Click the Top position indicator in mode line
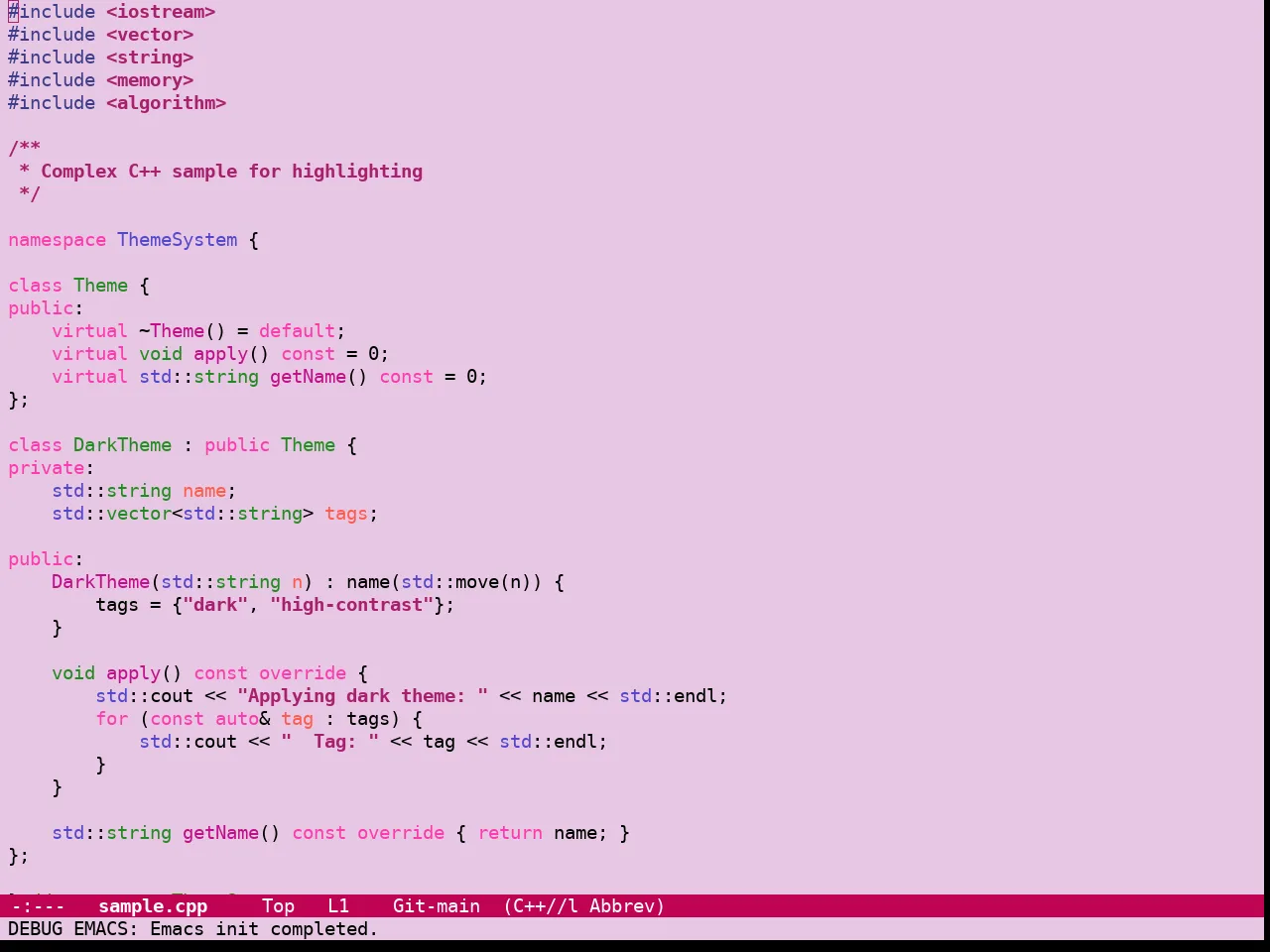Viewport: 1270px width, 952px height. coord(278,905)
